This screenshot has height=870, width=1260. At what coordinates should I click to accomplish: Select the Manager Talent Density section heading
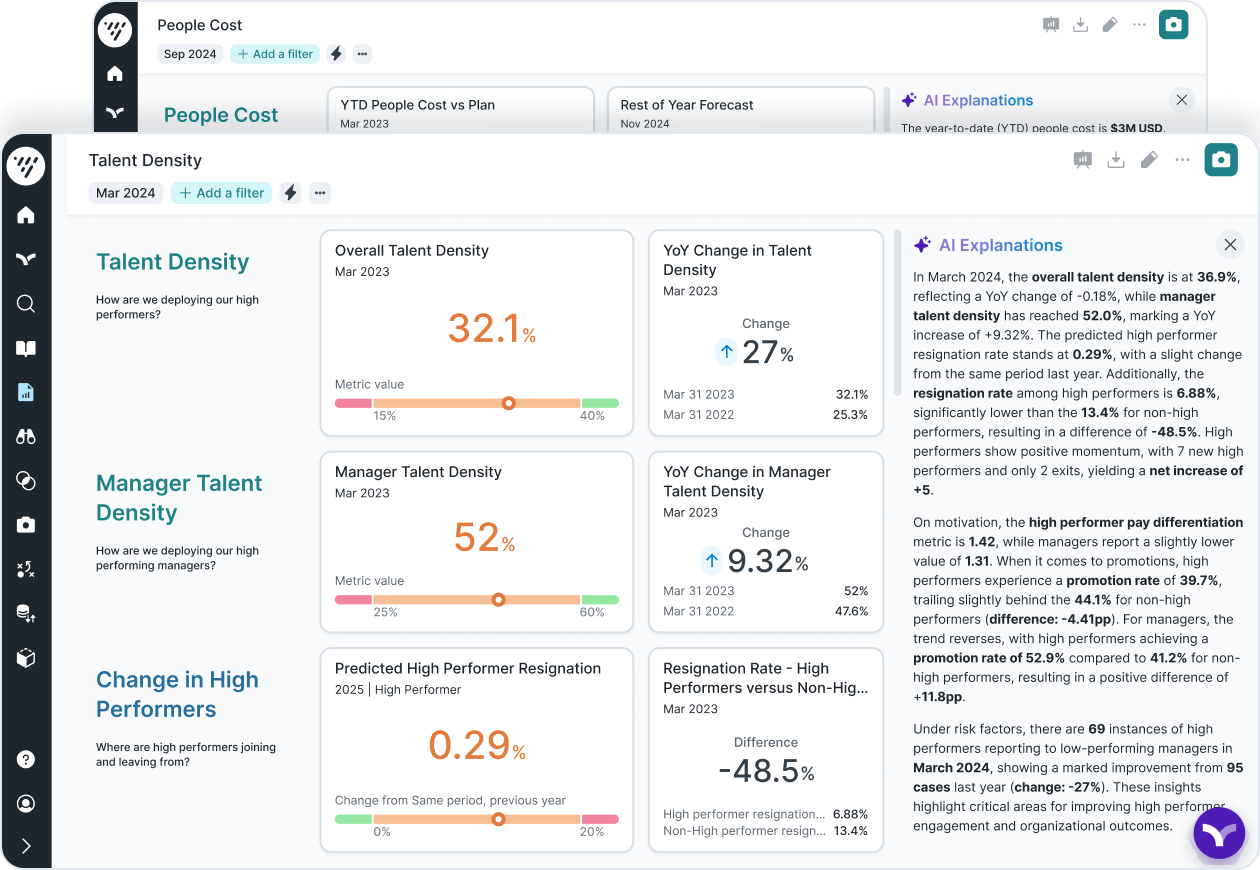coord(179,498)
